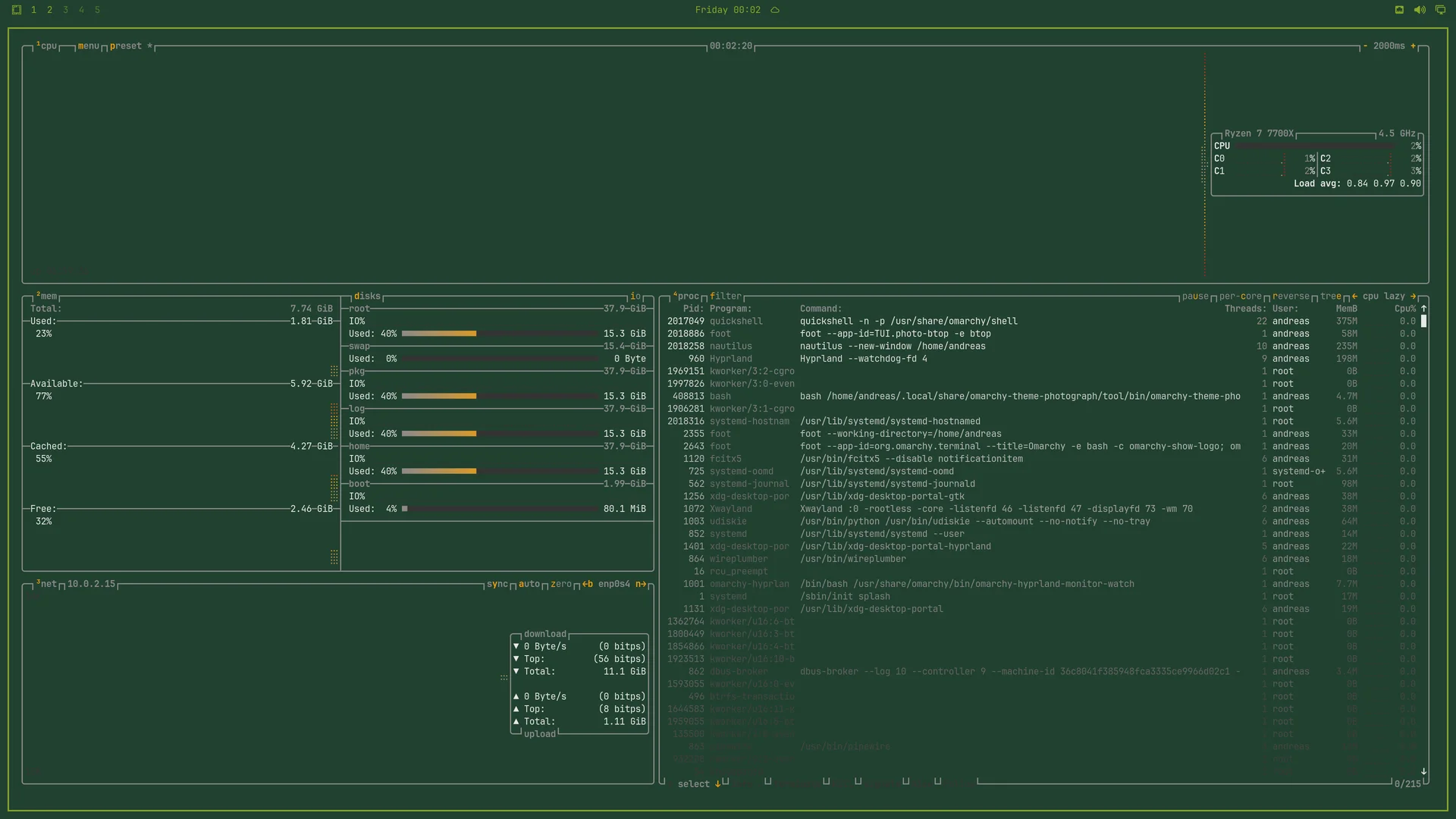Open the volume icon in top bar
1456x819 pixels.
(x=1420, y=10)
